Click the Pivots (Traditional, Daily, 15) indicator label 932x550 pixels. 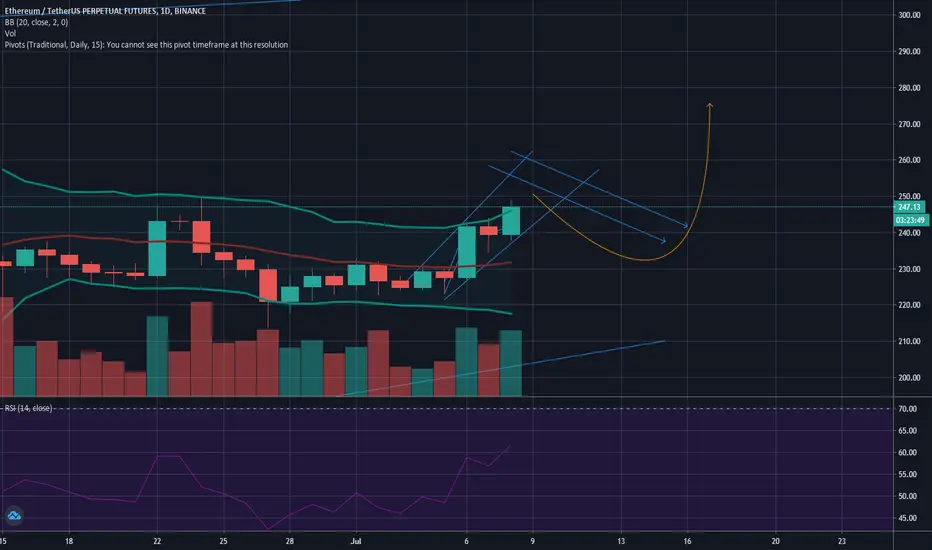coord(146,45)
